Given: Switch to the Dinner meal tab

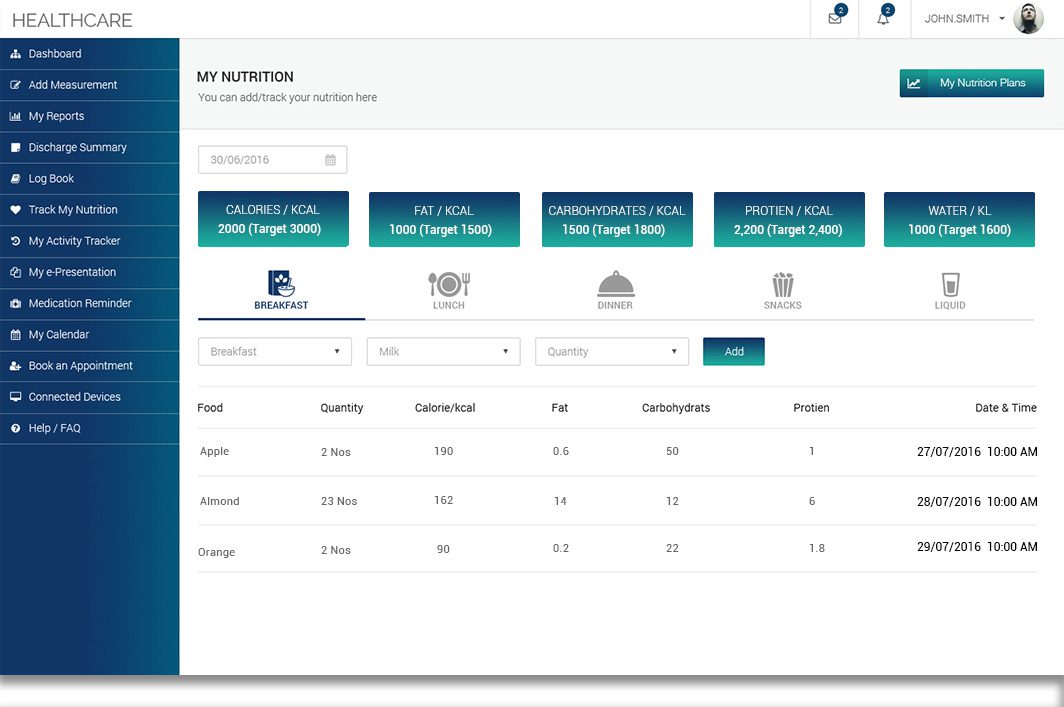Looking at the screenshot, I should coord(615,290).
